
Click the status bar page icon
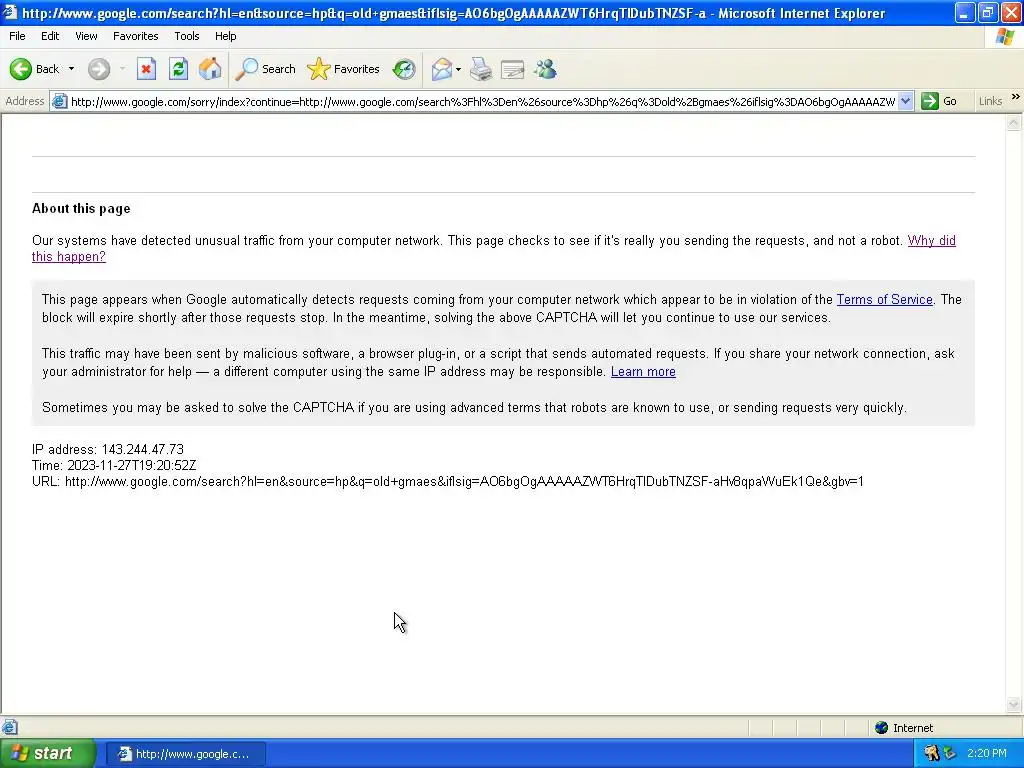[x=10, y=727]
